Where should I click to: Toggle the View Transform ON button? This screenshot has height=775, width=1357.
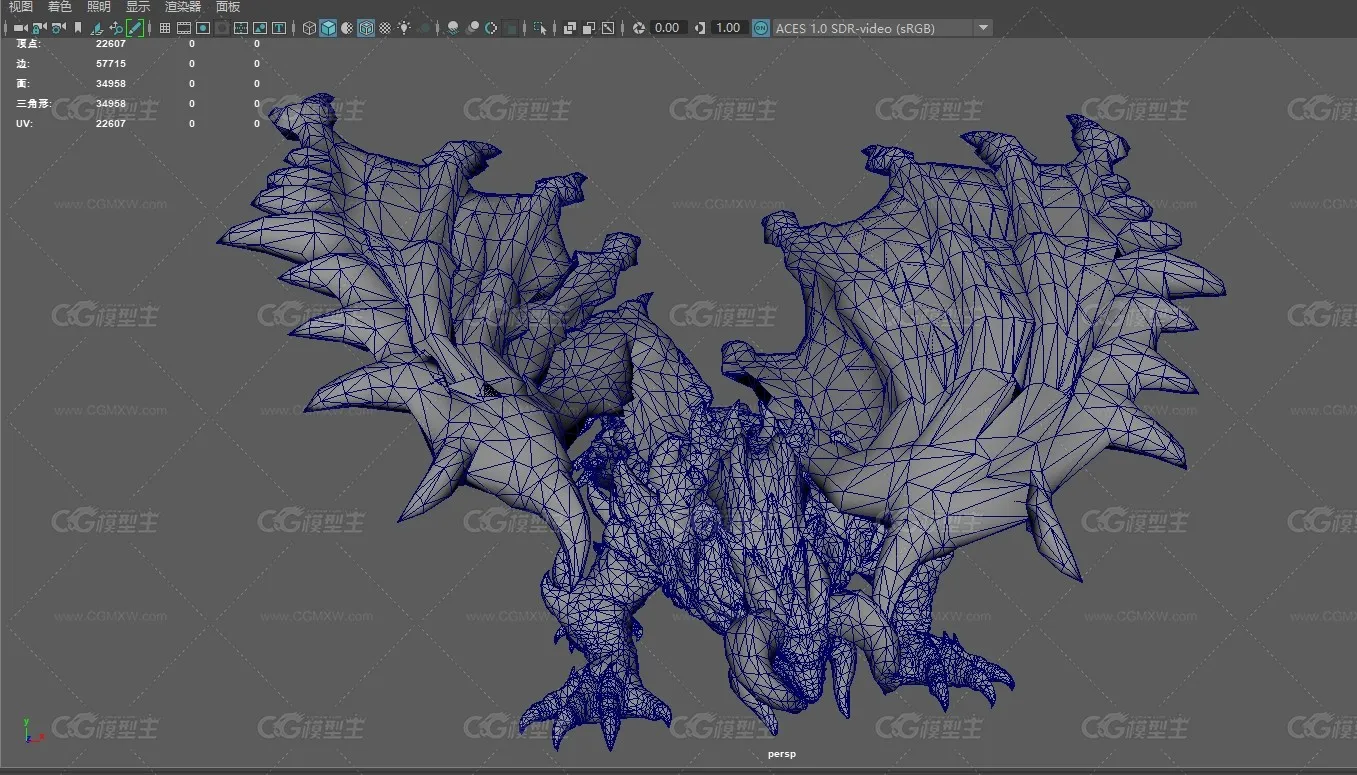[x=761, y=28]
